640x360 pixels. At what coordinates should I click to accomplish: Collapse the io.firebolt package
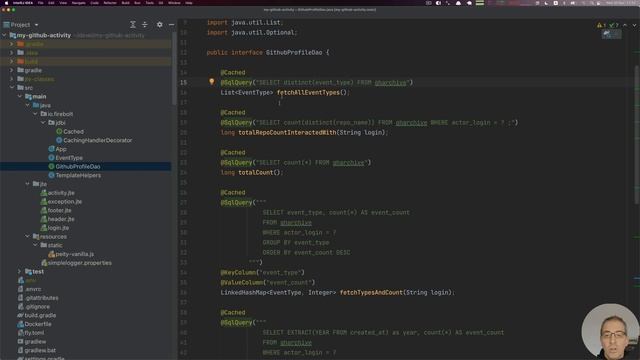[36, 114]
